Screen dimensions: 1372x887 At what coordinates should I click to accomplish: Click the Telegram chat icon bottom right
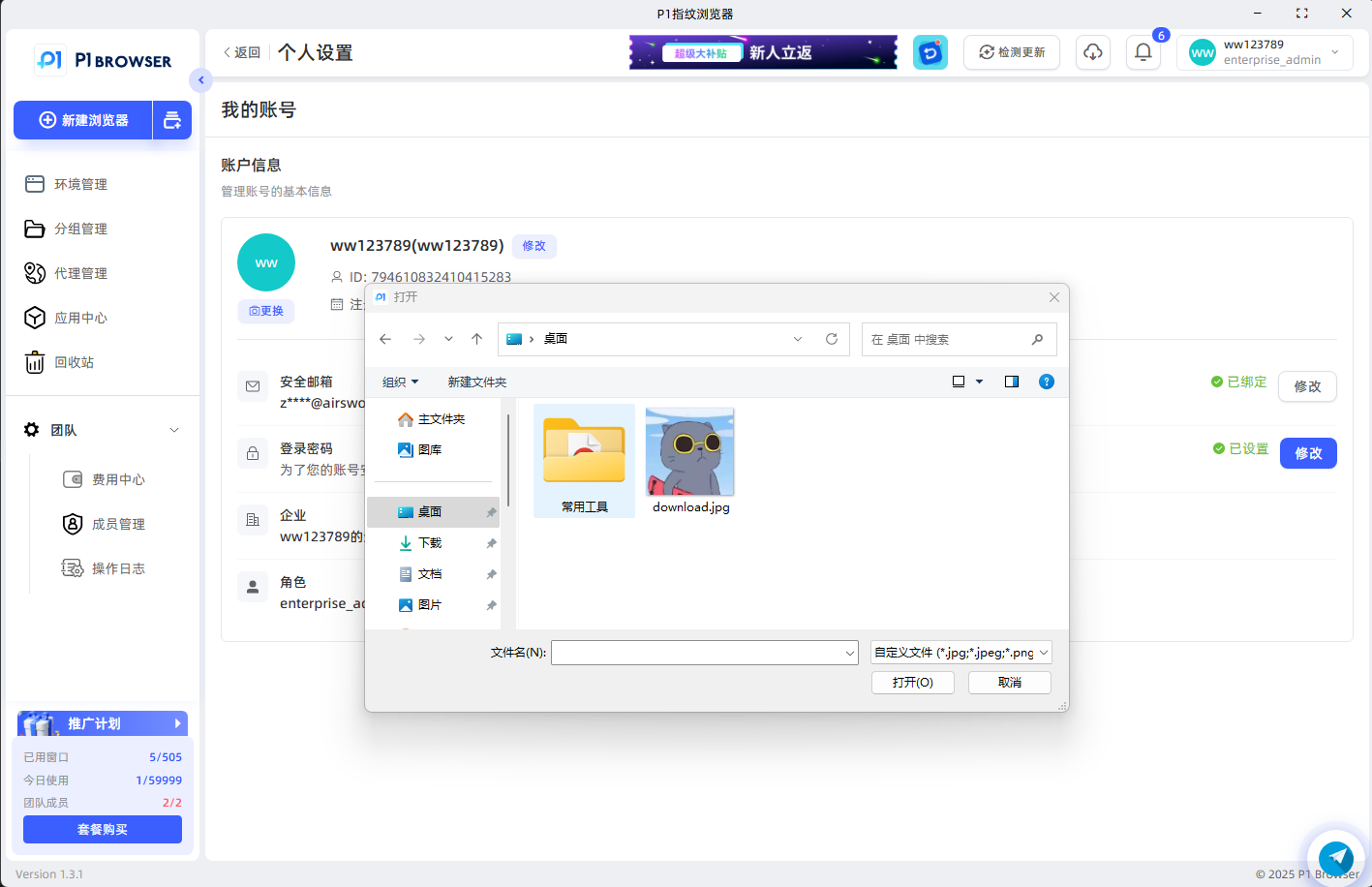click(1337, 858)
